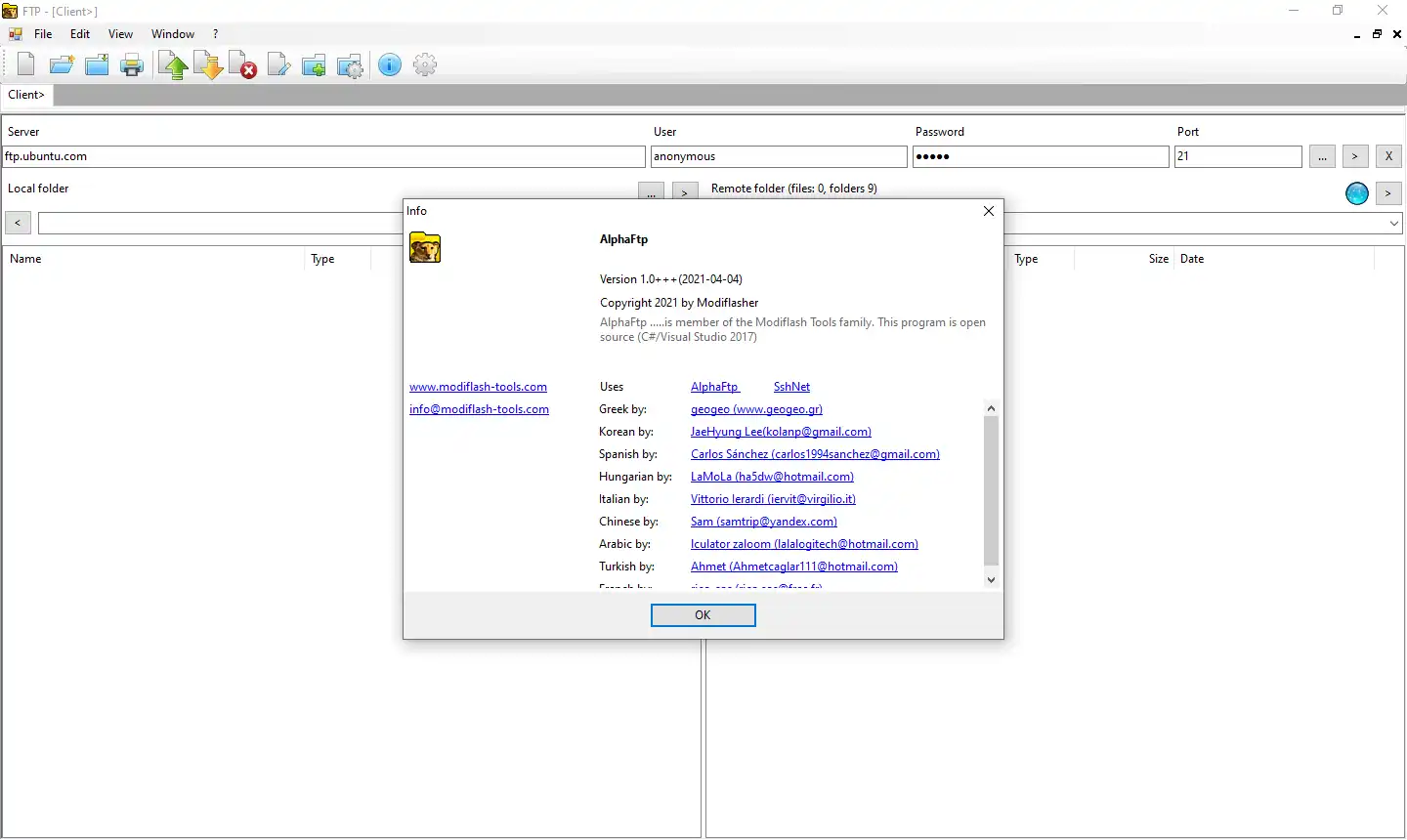This screenshot has height=840, width=1407.
Task: Expand the remote folder path dropdown
Action: pos(1393,224)
